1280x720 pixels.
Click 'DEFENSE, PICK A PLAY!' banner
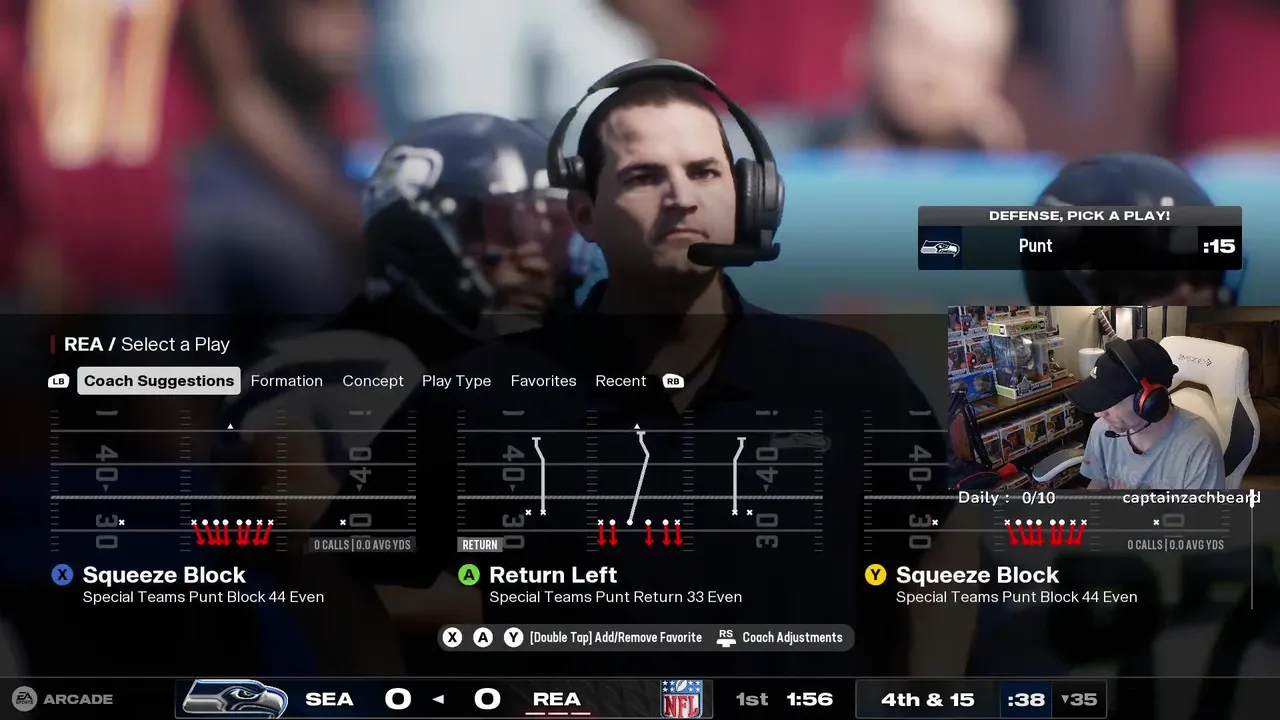(x=1079, y=216)
